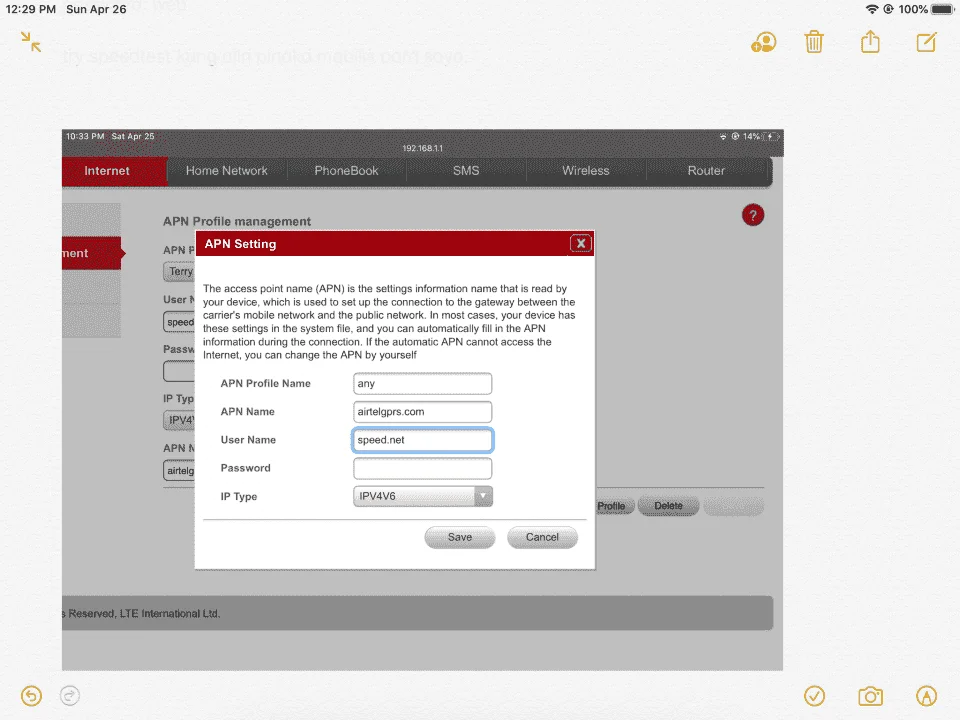Go to the SMS tab
Screen dimensions: 960x720
(466, 171)
